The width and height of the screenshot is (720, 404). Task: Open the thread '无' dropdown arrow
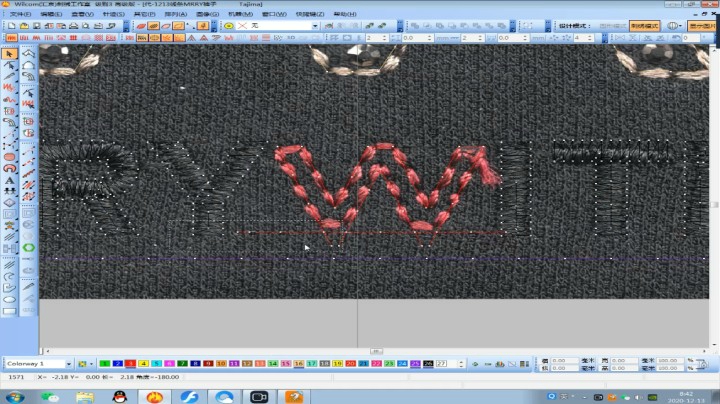(x=315, y=26)
